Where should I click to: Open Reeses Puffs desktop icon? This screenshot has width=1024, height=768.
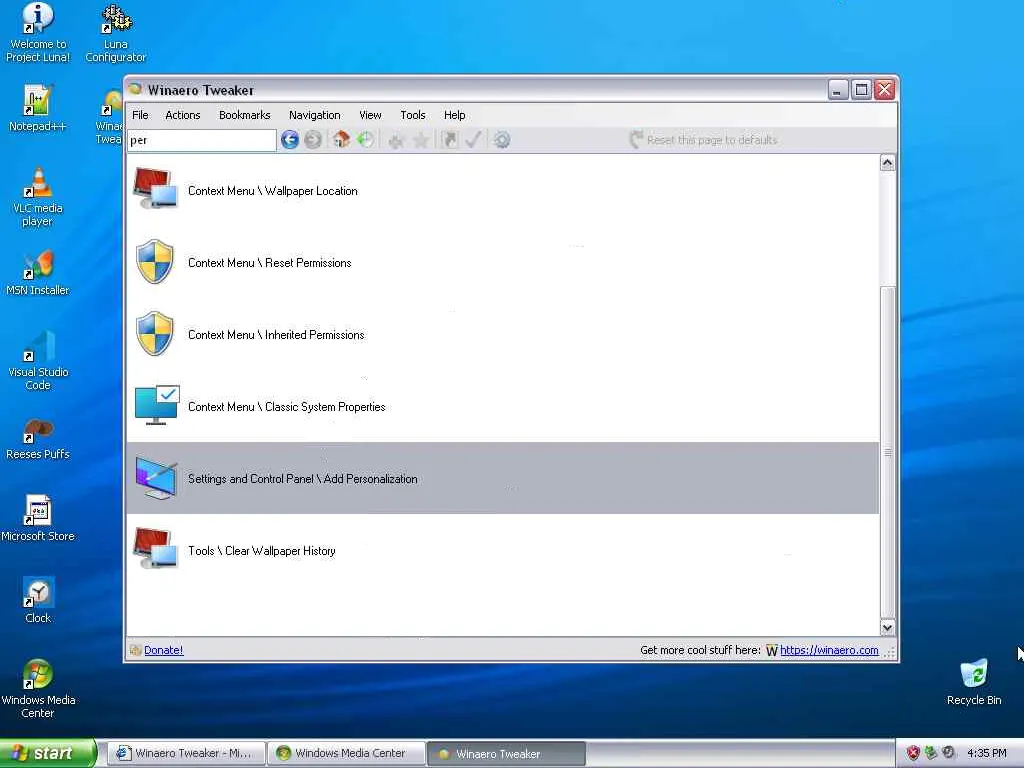[37, 440]
